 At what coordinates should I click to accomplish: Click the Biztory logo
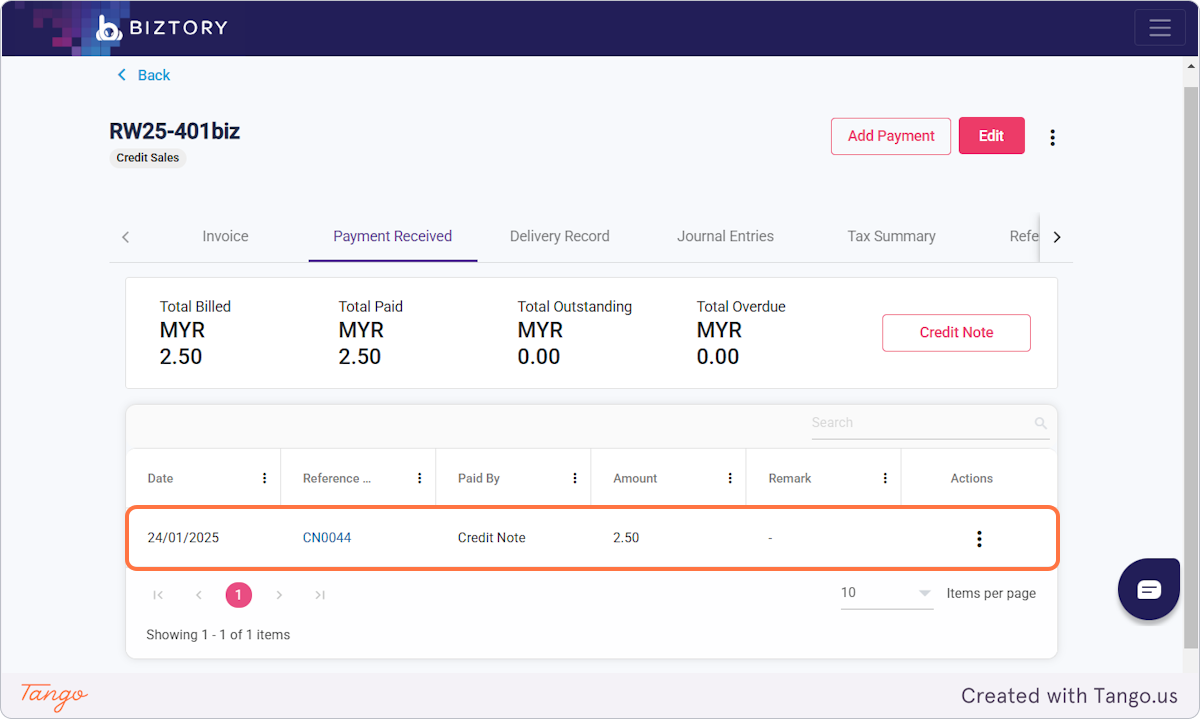coord(162,28)
